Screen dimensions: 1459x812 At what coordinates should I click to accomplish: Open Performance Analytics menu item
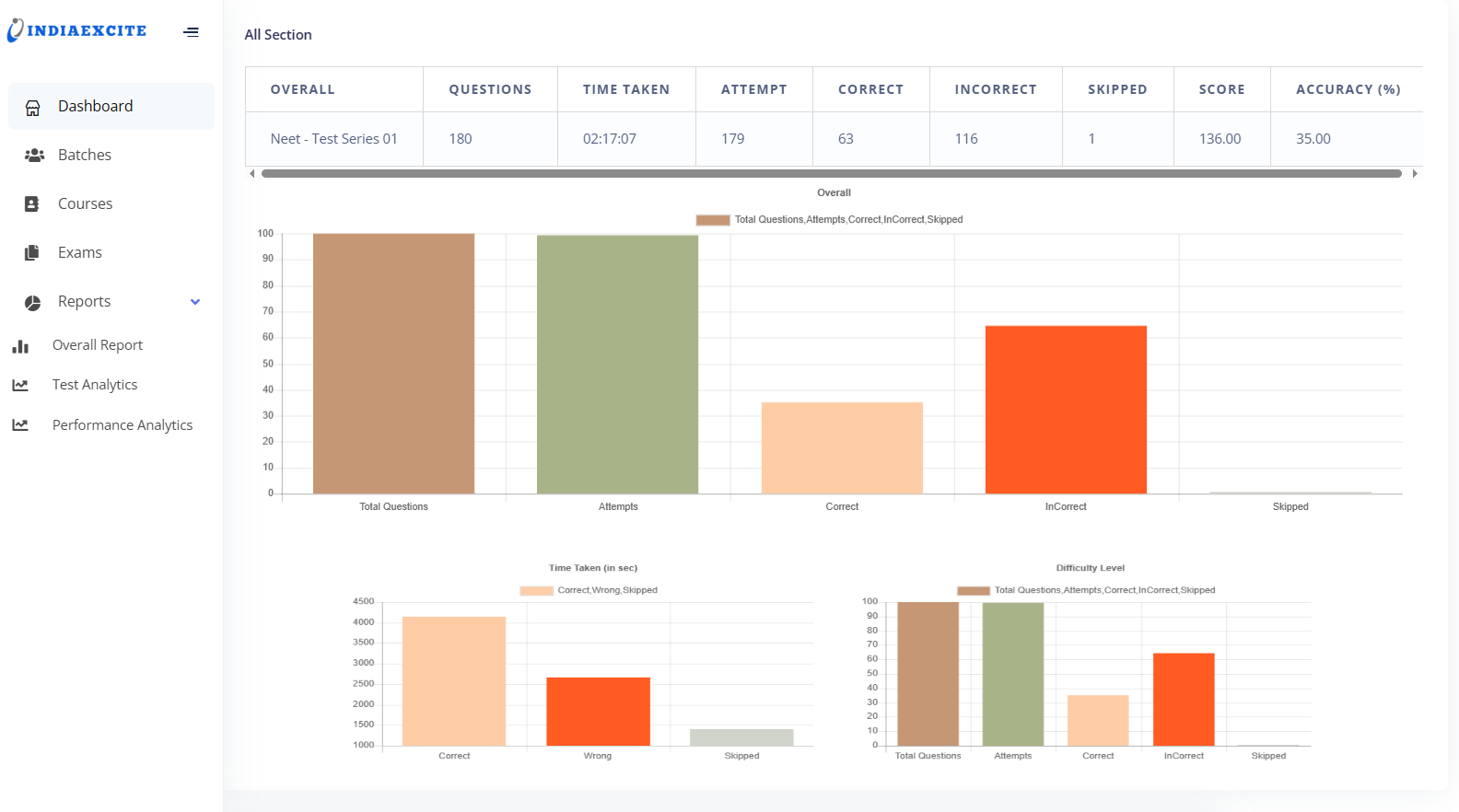click(123, 425)
